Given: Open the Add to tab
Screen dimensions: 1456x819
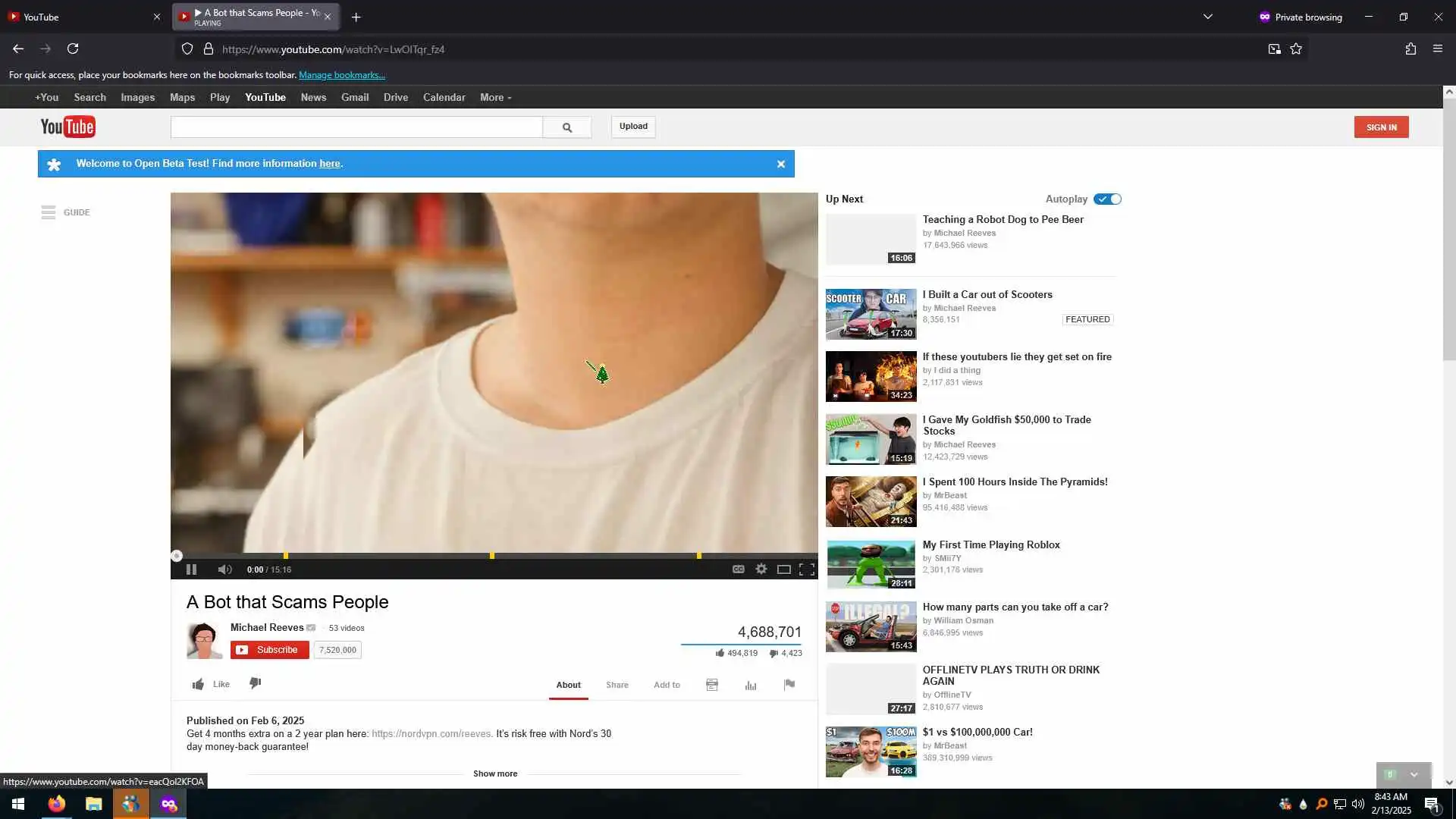Looking at the screenshot, I should click(x=667, y=685).
